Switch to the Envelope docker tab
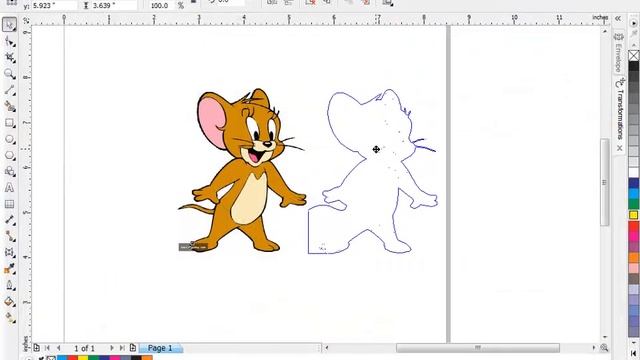 coord(618,53)
